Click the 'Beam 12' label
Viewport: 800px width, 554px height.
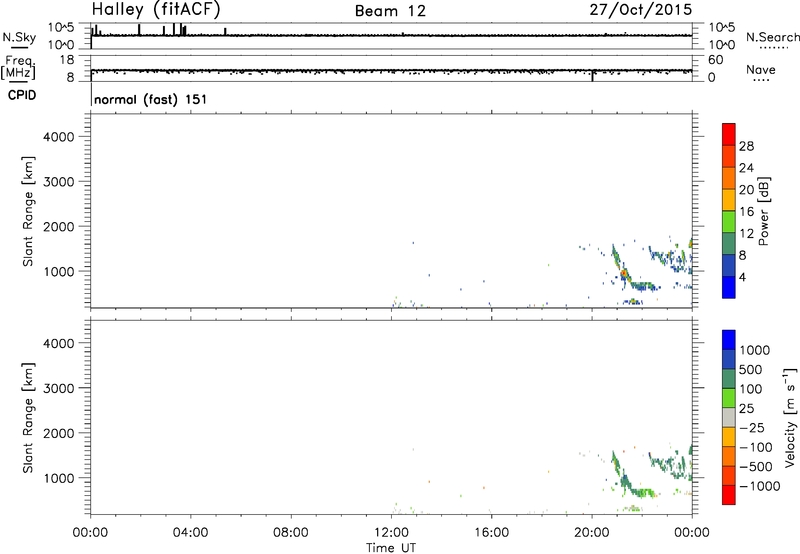[390, 11]
